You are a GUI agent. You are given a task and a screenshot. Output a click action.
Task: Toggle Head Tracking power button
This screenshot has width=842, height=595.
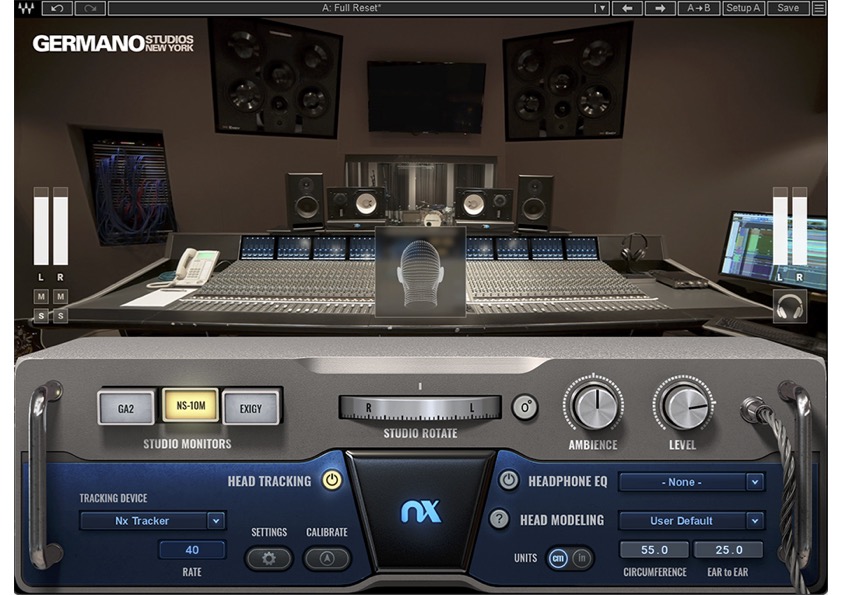tap(332, 480)
